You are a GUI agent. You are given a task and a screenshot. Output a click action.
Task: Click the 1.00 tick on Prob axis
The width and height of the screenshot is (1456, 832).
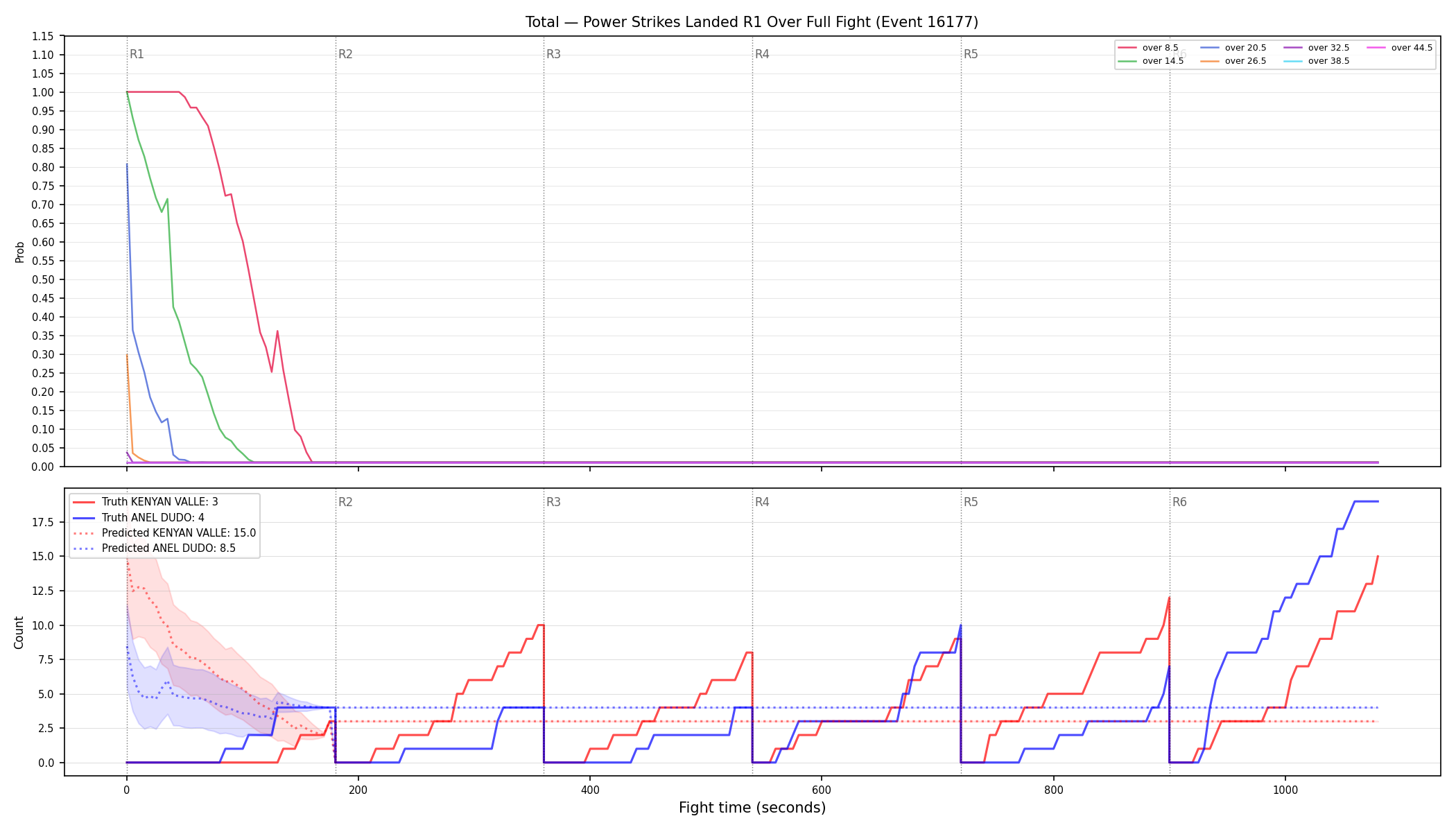(42, 93)
